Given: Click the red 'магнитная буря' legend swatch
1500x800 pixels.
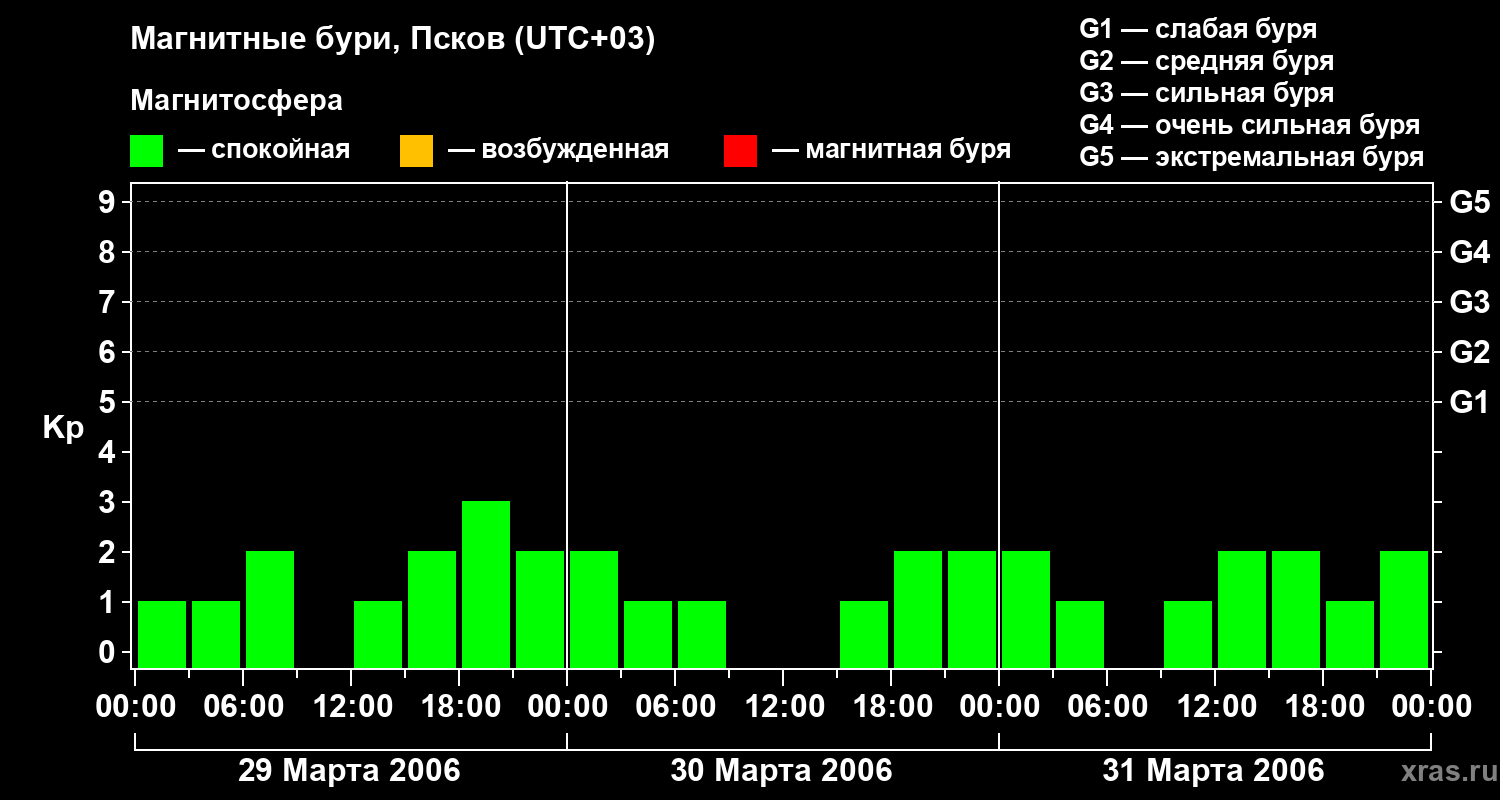Looking at the screenshot, I should 740,151.
